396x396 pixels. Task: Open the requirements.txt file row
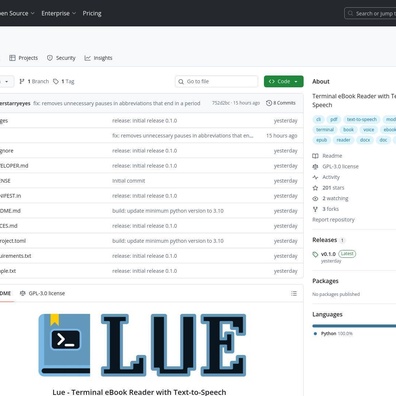click(152, 256)
